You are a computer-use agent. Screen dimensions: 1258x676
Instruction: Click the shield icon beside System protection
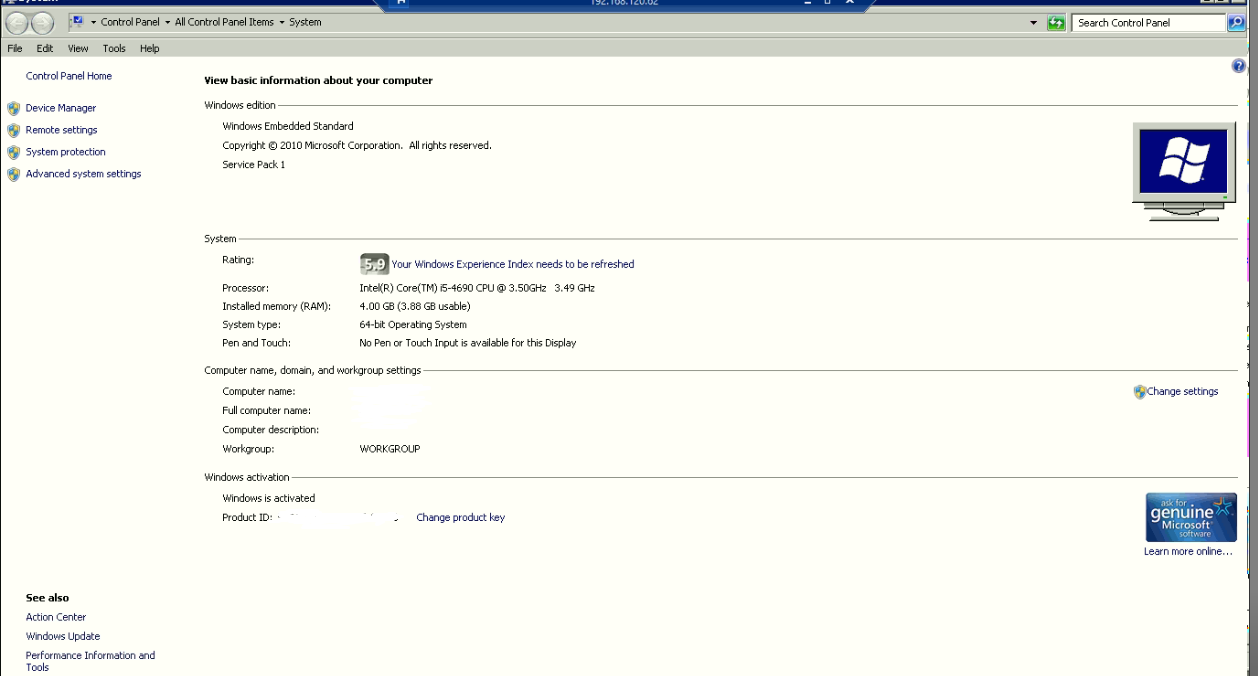coord(14,152)
